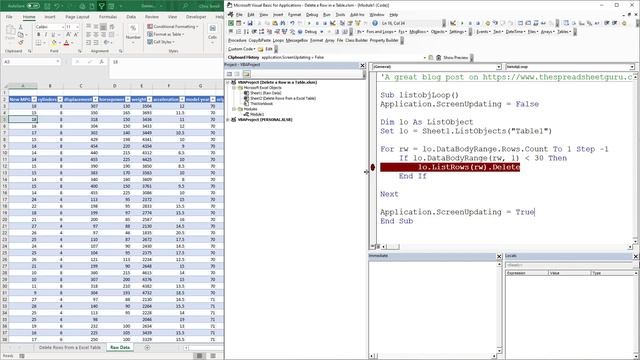Open the Excel Page Layout tab

pos(77,17)
